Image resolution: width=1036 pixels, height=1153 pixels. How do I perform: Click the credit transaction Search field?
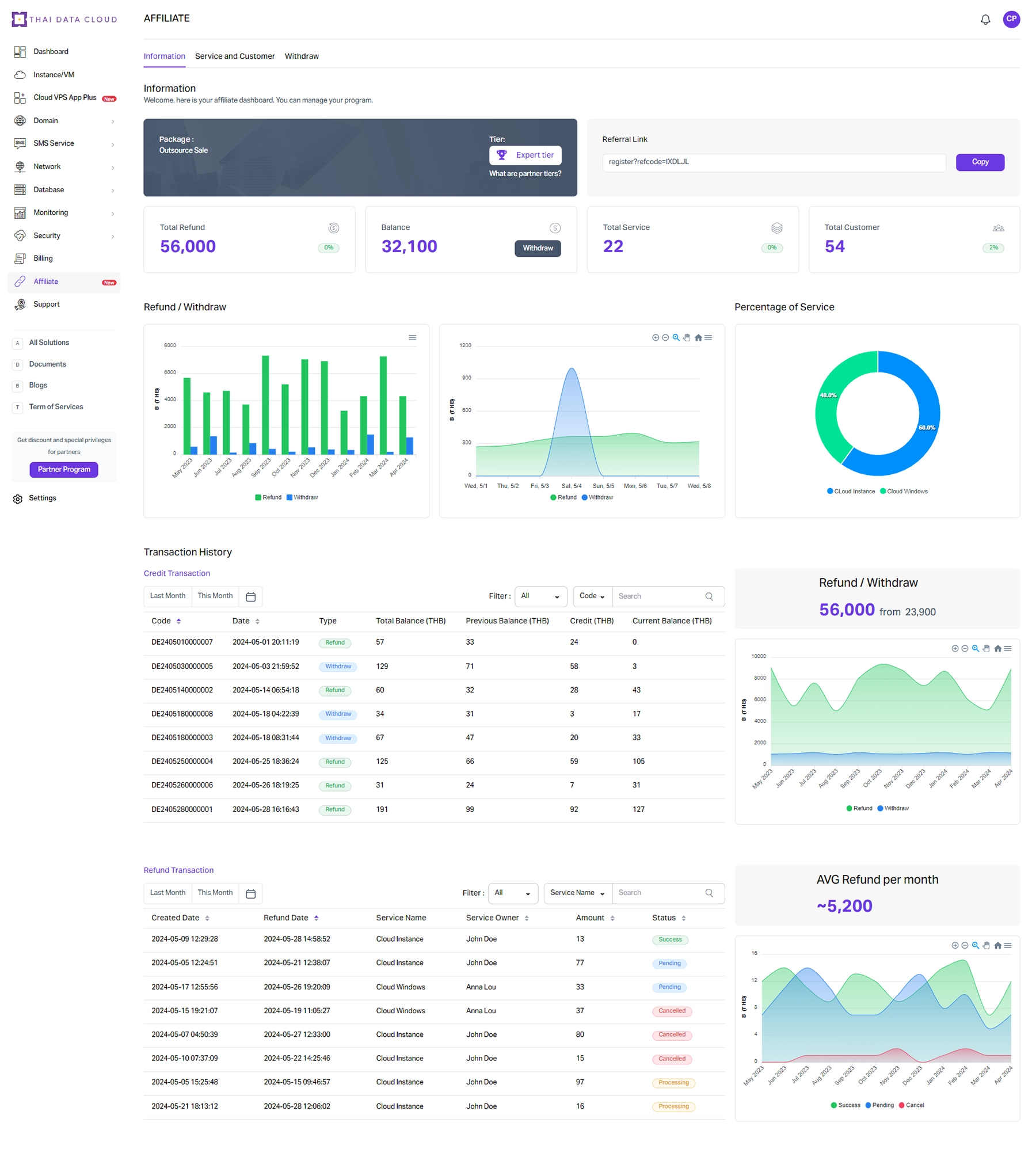click(668, 596)
